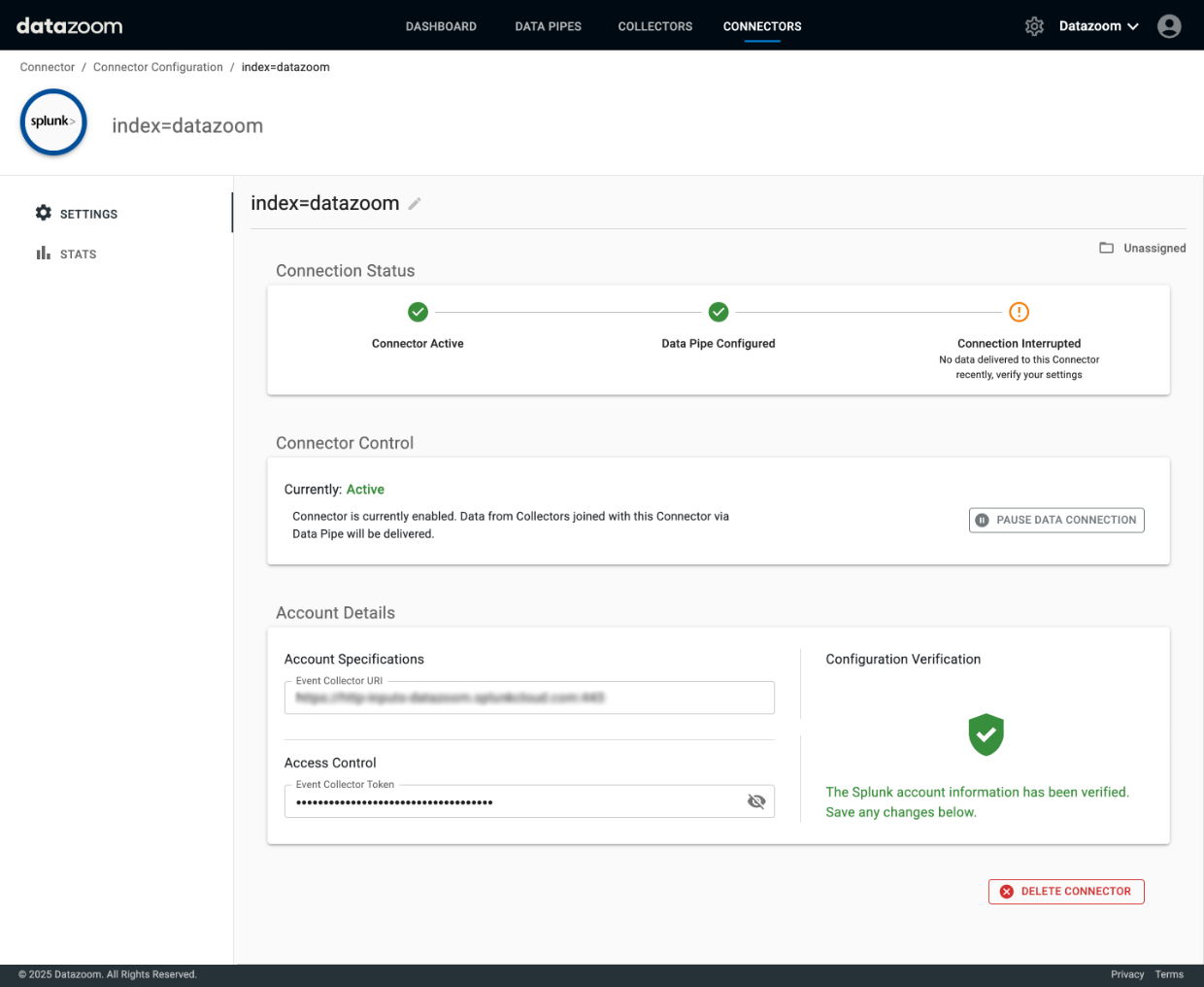The height and width of the screenshot is (987, 1204).
Task: Click the Data Pipe Configured label
Action: [719, 343]
